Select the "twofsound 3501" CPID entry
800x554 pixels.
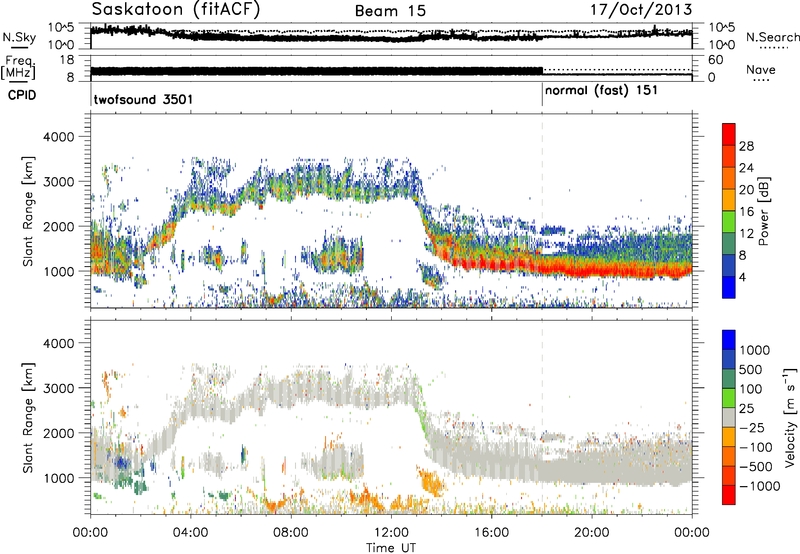pyautogui.click(x=143, y=99)
